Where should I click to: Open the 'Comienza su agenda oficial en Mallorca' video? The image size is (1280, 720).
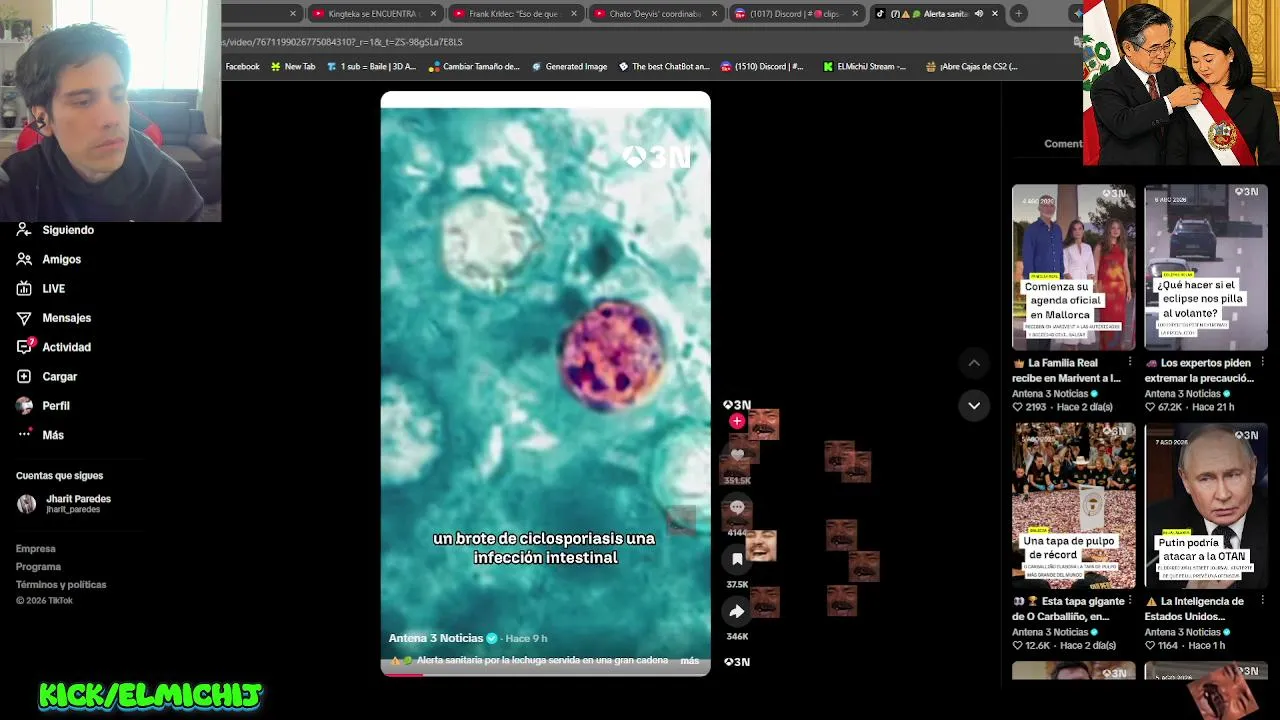pos(1073,267)
